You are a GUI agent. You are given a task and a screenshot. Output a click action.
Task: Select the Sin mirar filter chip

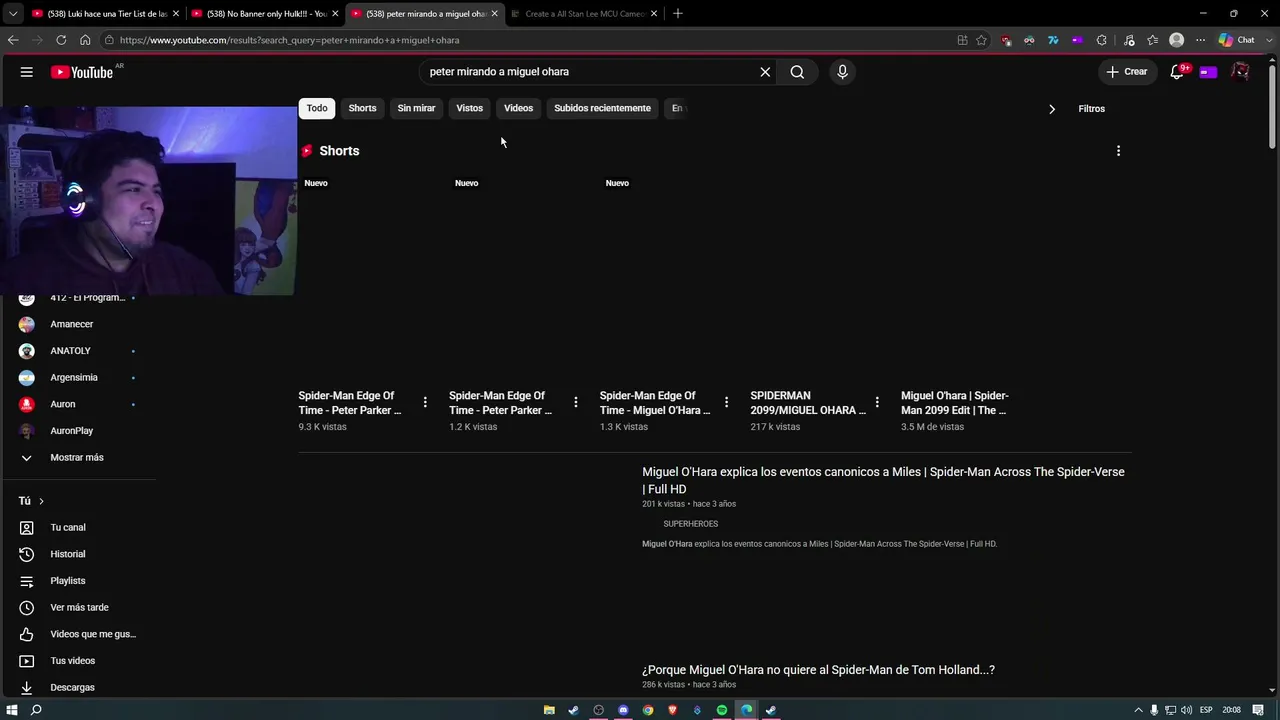coord(416,108)
